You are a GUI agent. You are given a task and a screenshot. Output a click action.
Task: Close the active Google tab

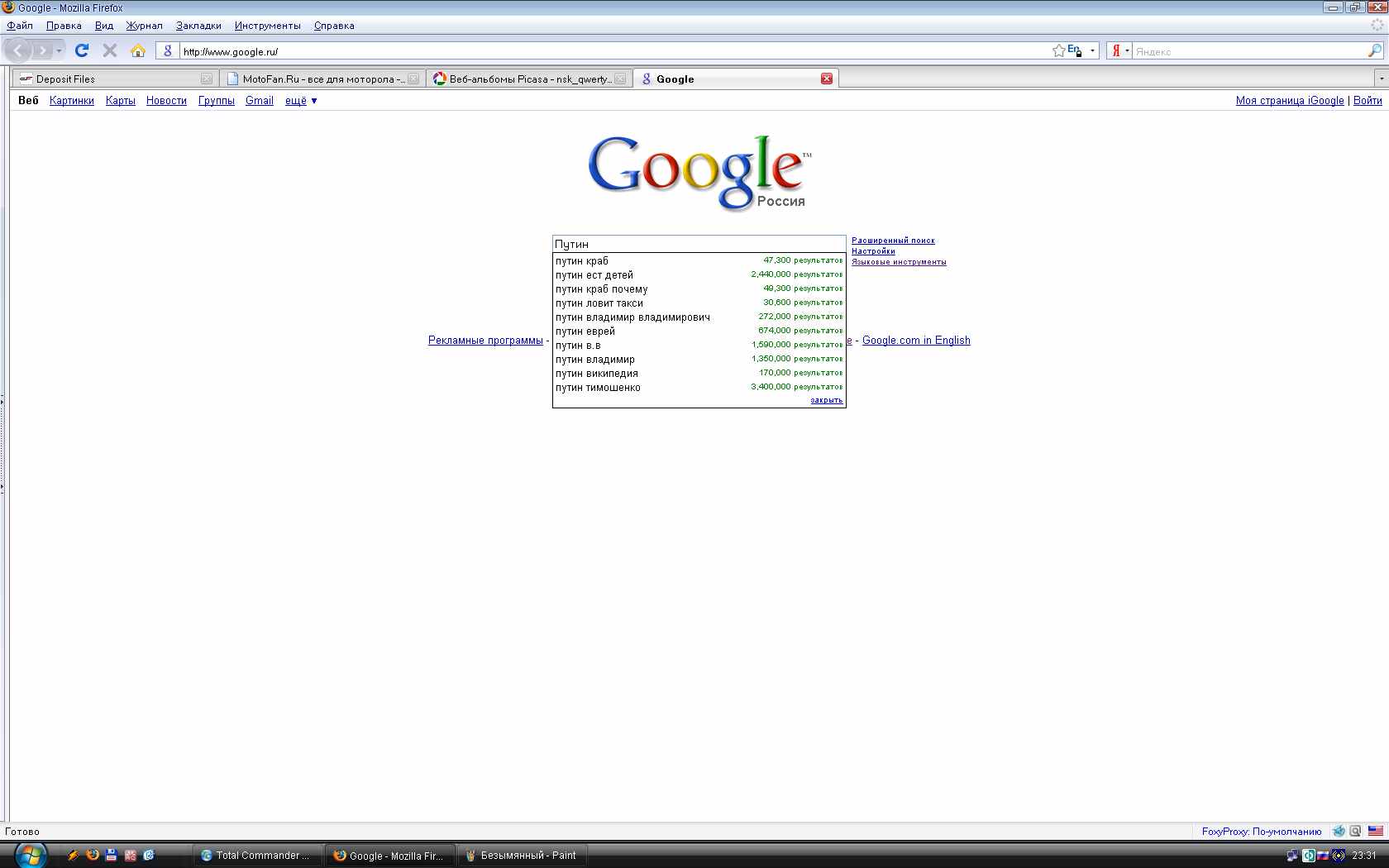(827, 79)
